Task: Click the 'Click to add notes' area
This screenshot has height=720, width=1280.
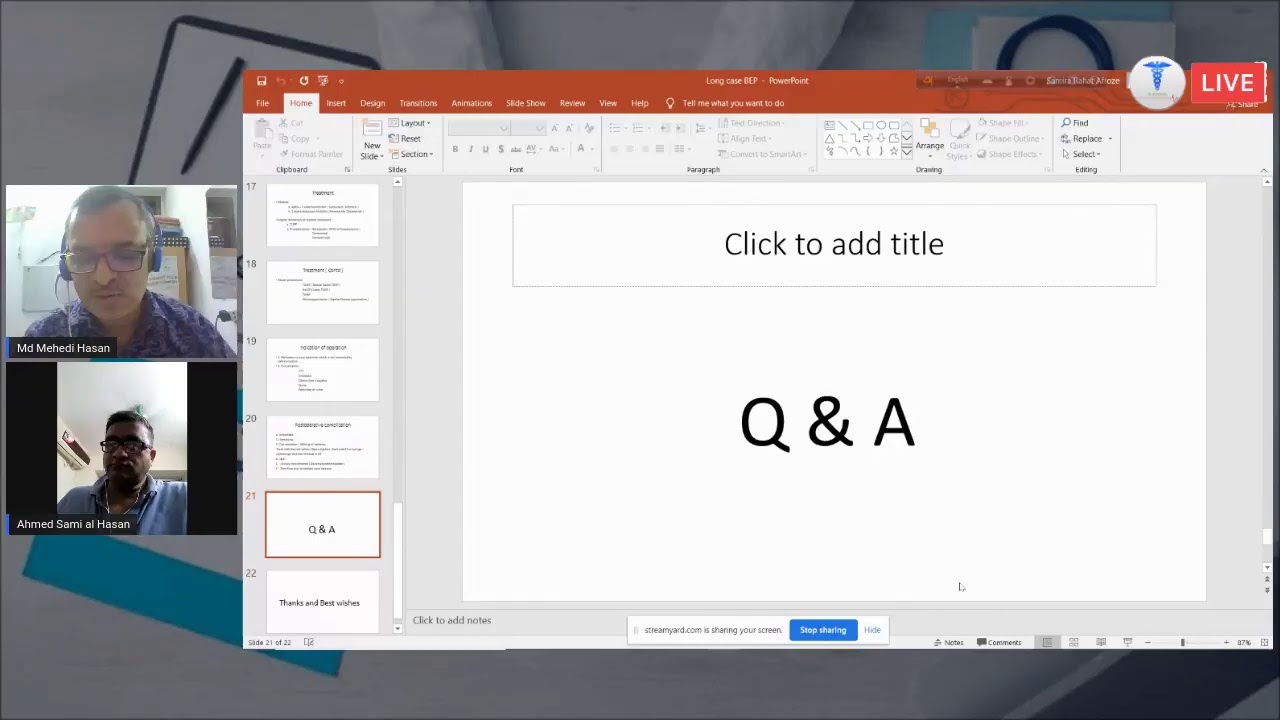Action: 452,620
